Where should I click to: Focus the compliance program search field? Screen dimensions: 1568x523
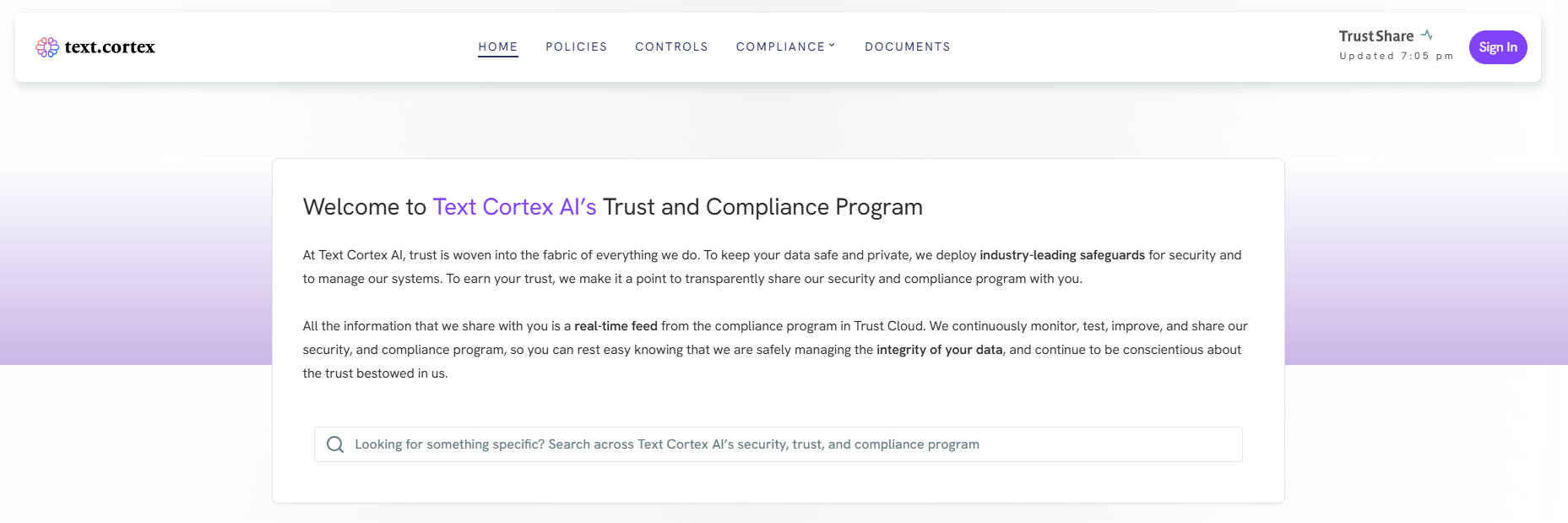pos(779,444)
